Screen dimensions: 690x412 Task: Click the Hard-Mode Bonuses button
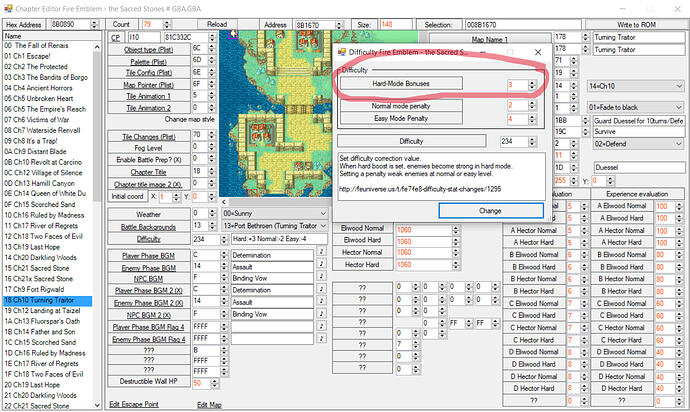coord(401,83)
